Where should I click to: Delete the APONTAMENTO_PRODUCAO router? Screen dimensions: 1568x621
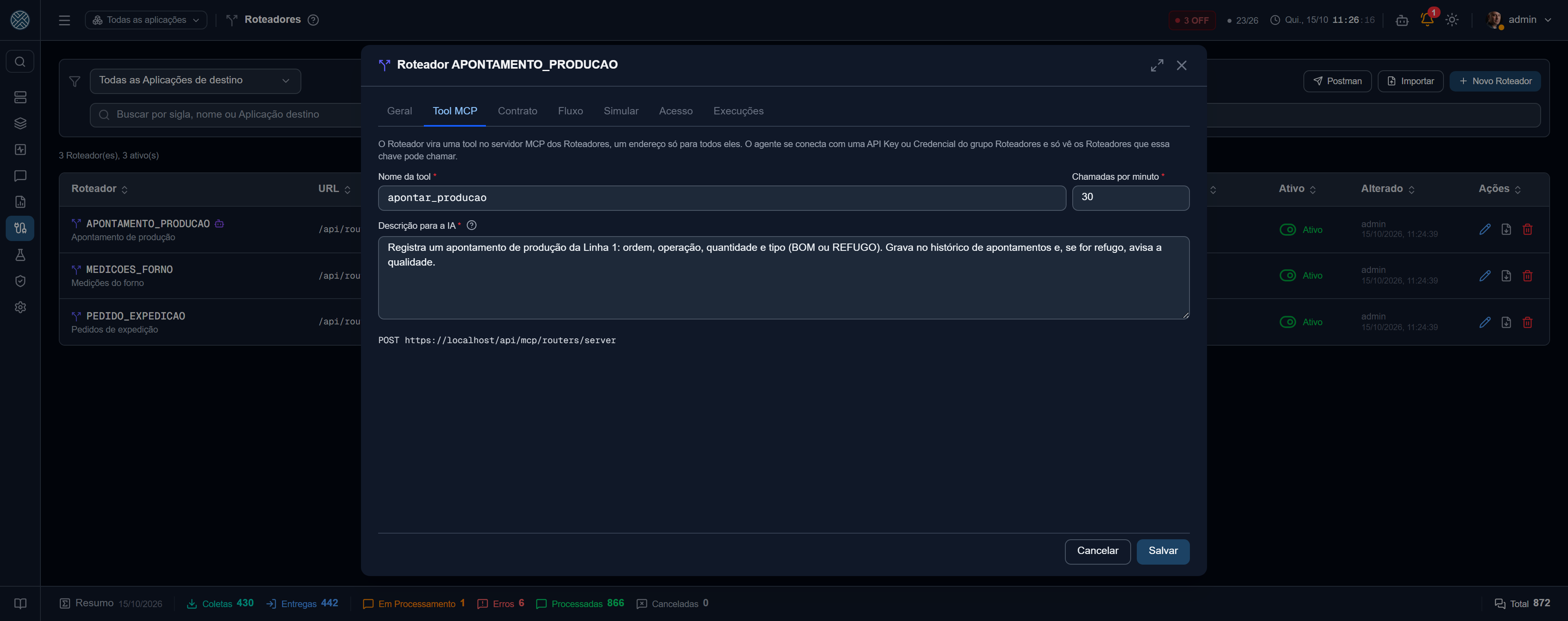(x=1527, y=230)
